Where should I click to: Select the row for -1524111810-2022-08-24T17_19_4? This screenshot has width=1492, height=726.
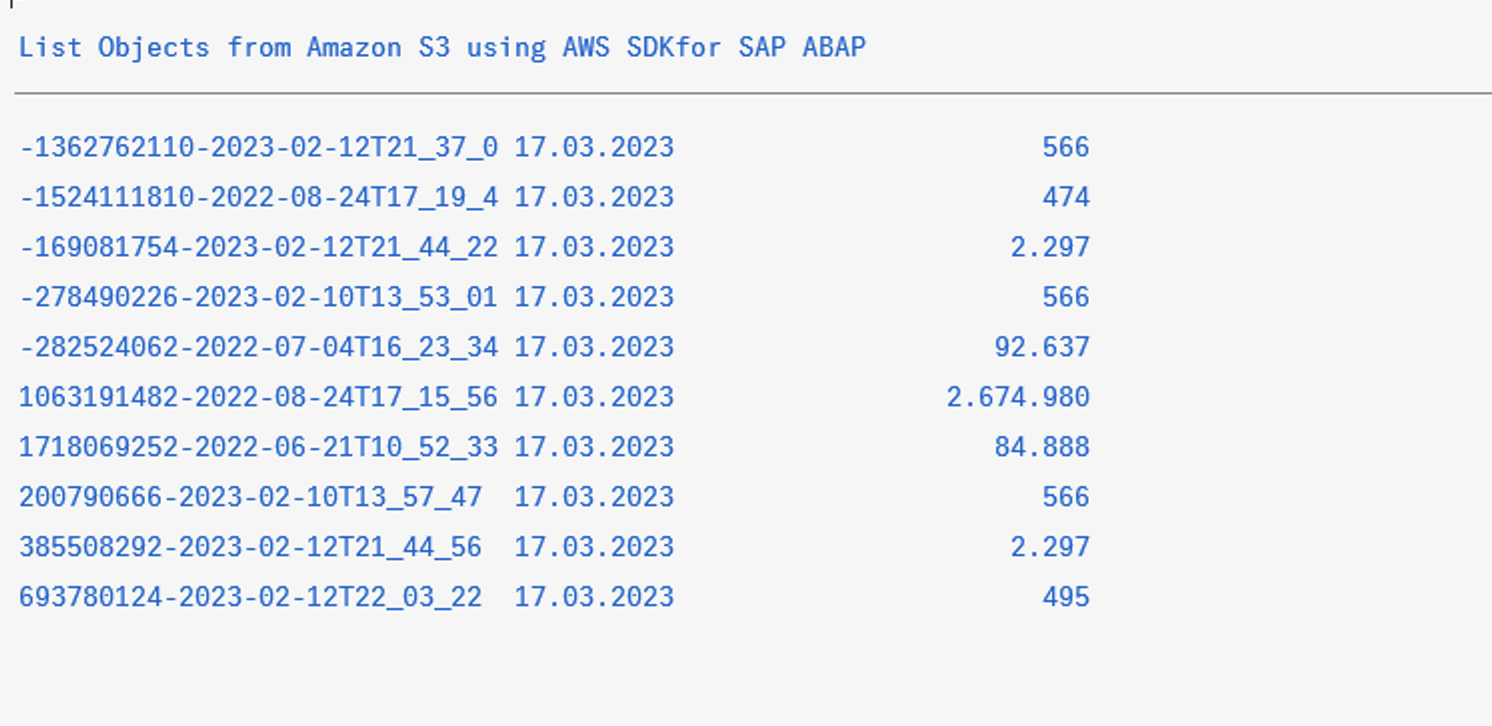click(x=256, y=196)
